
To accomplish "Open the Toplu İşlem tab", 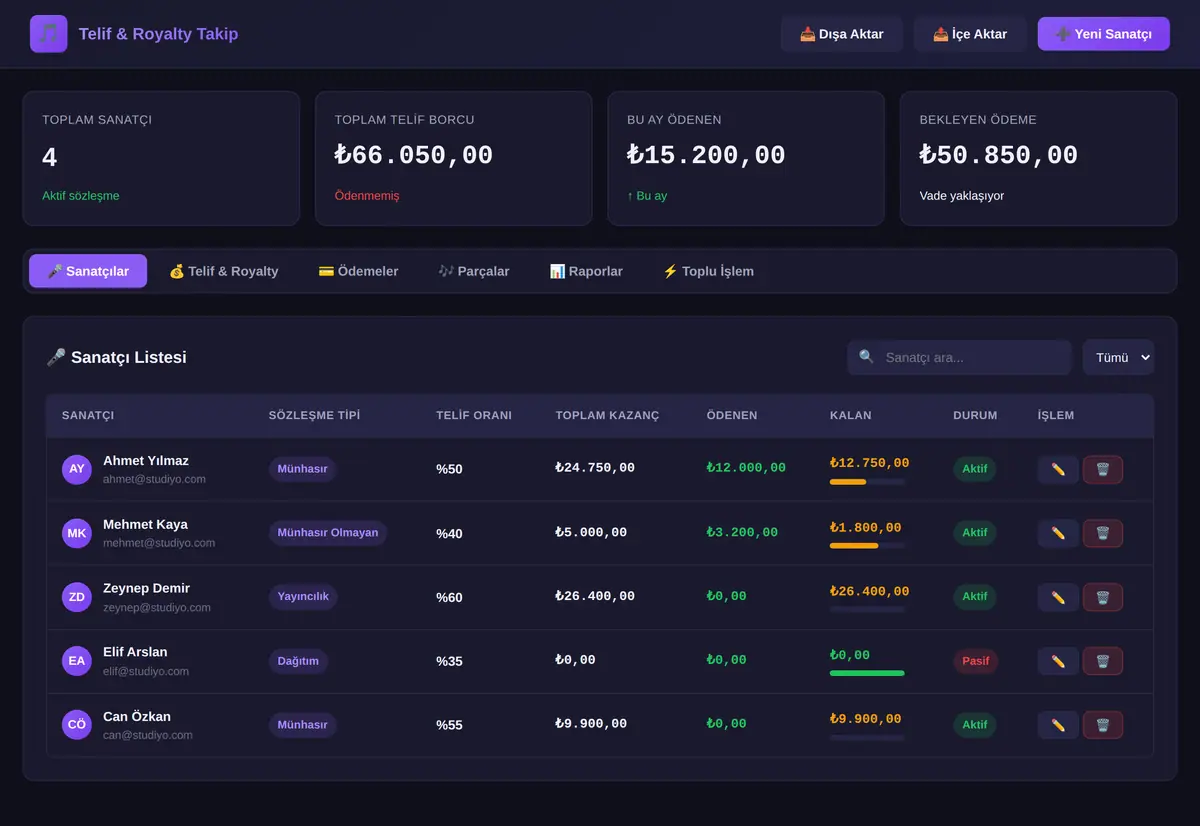I will 708,271.
